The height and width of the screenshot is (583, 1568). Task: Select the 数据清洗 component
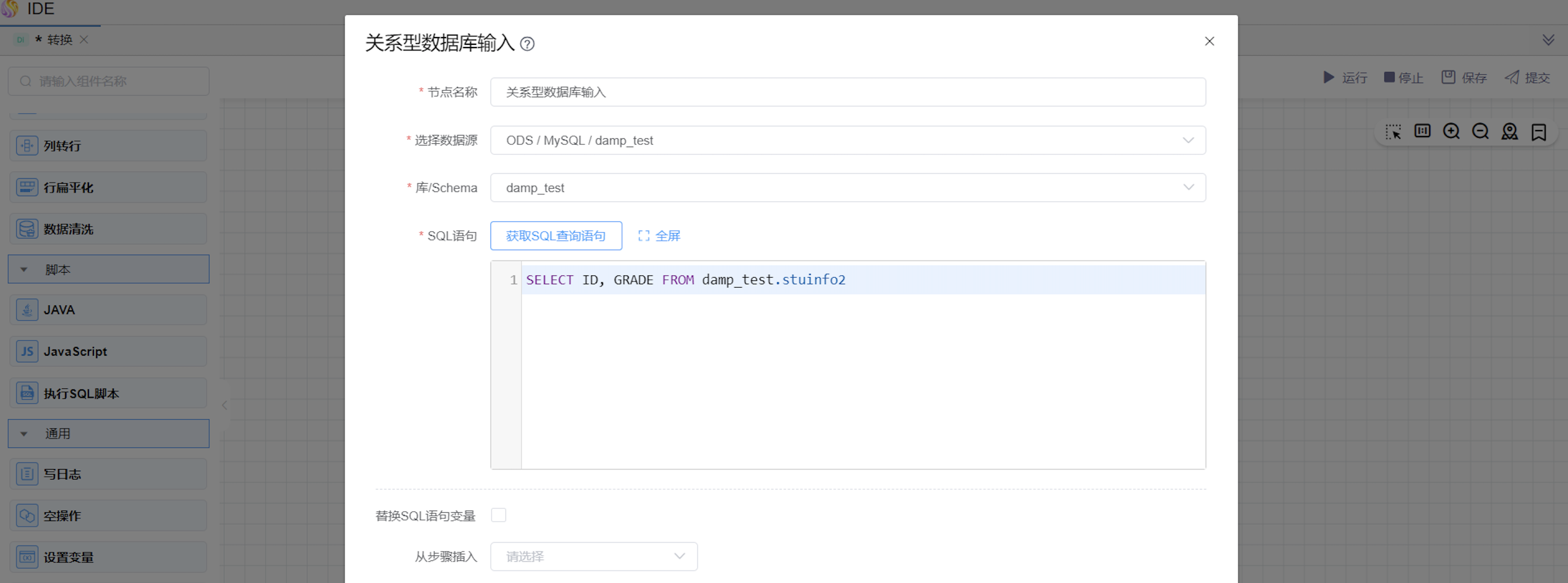click(x=108, y=229)
